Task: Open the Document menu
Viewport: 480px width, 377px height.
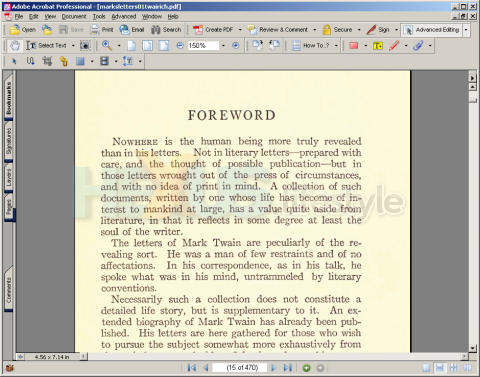Action: click(74, 16)
